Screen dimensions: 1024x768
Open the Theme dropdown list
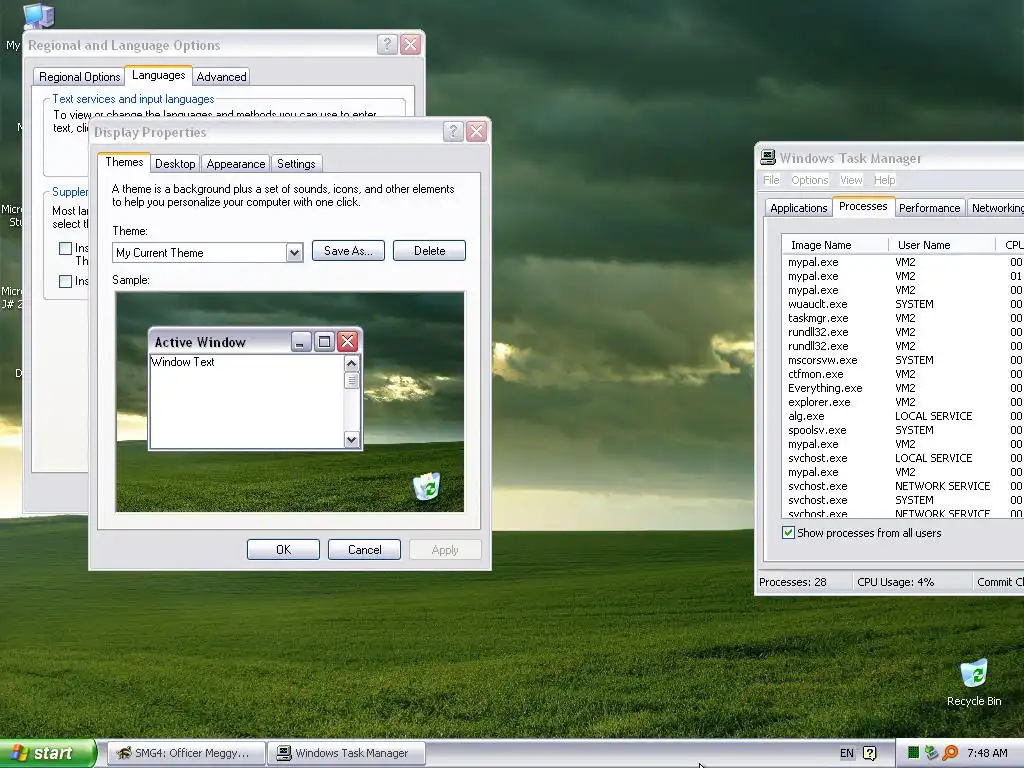tap(295, 252)
